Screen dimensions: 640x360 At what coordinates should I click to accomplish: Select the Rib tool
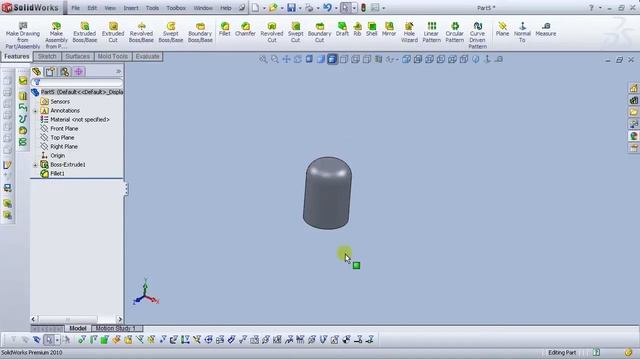pyautogui.click(x=358, y=29)
